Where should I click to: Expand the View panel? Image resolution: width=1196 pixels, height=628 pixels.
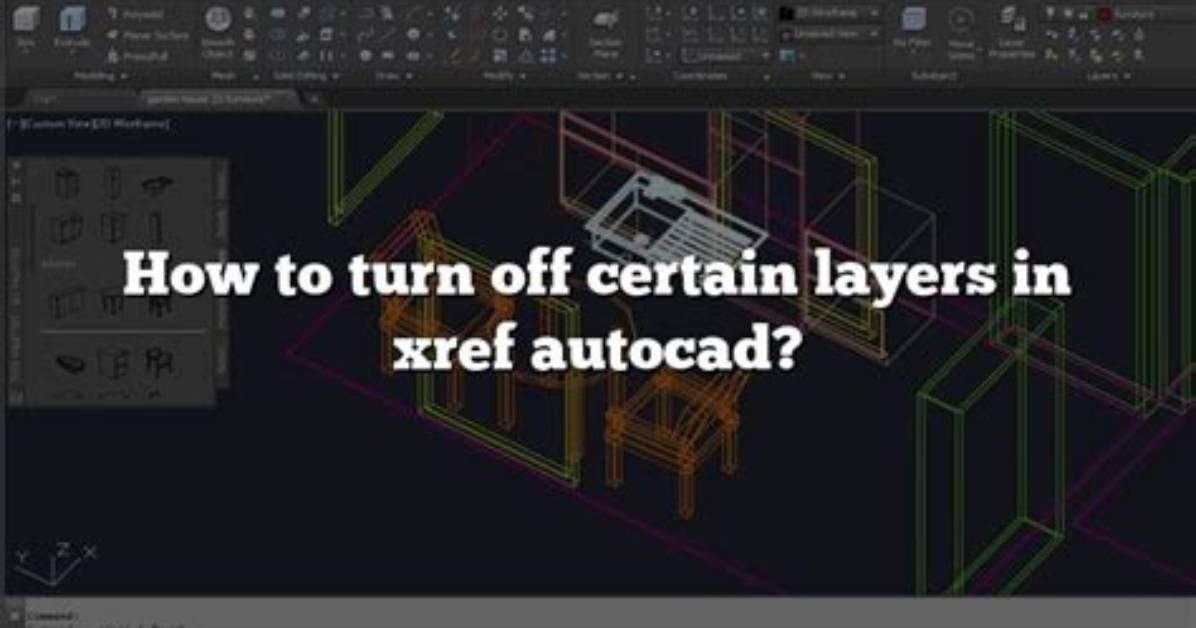tap(829, 76)
